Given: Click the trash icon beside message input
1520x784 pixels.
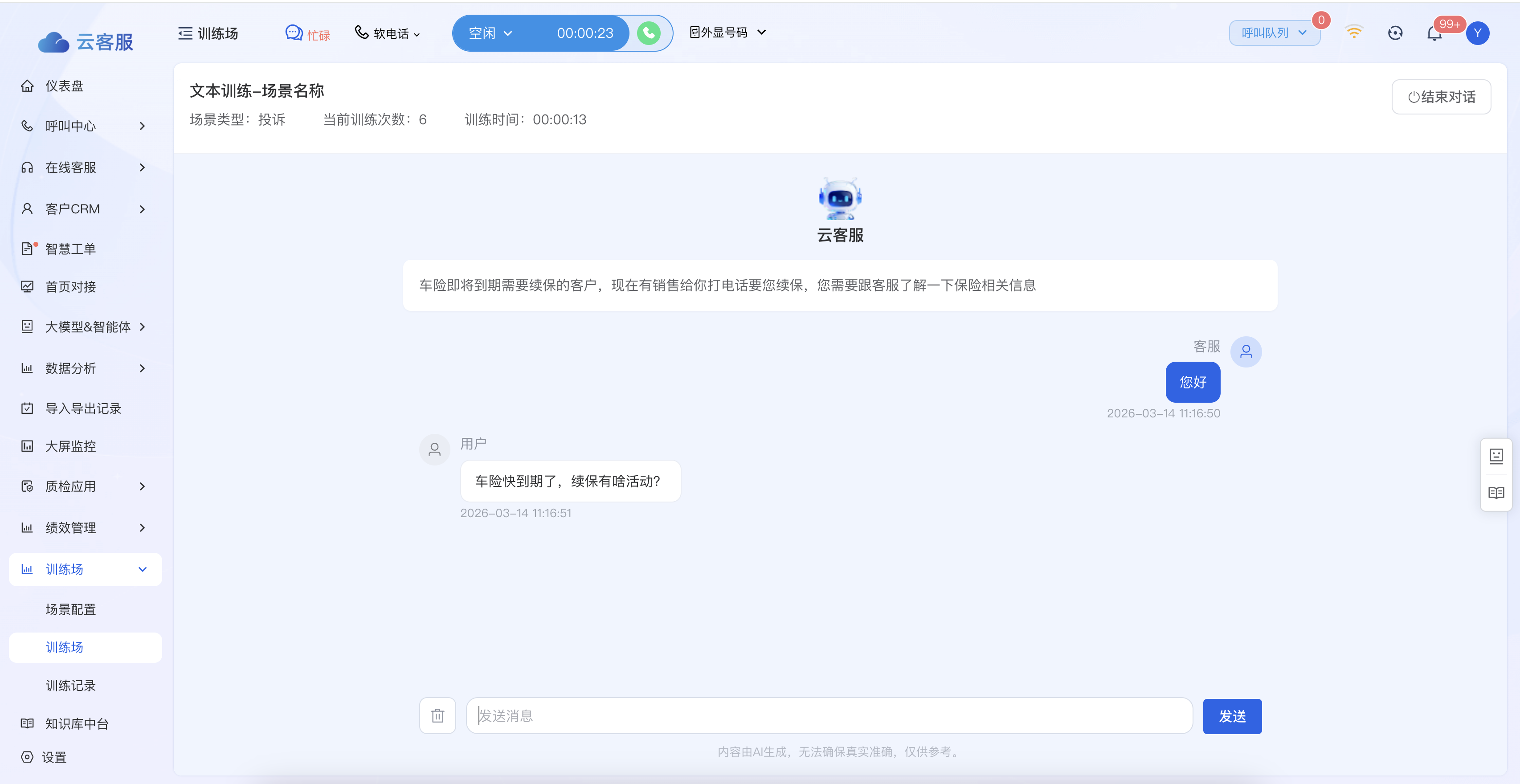Looking at the screenshot, I should [437, 715].
